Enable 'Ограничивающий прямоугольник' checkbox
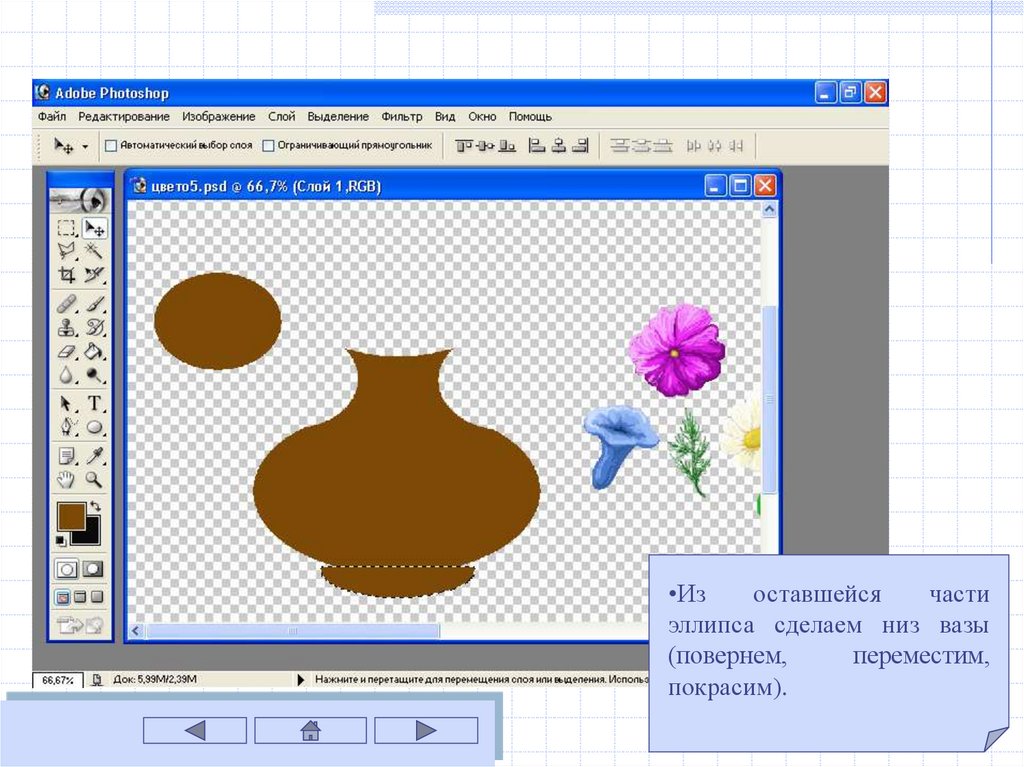The height and width of the screenshot is (767, 1024). pos(268,146)
